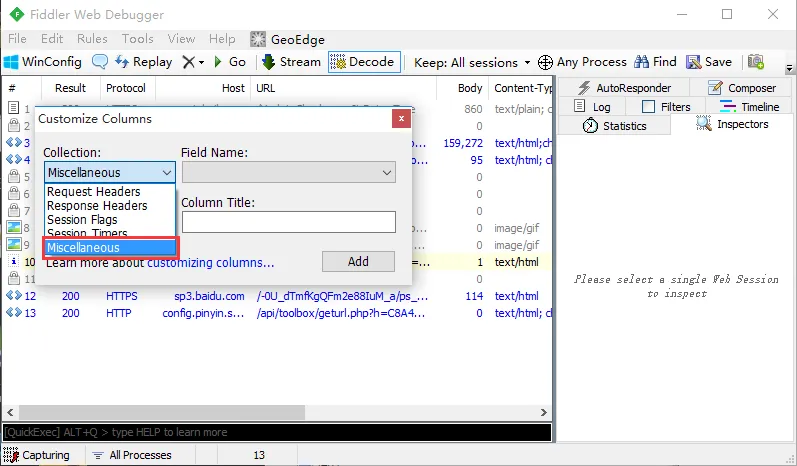Viewport: 797px width, 466px height.
Task: Click the session 1 document icon
Action: pos(14,108)
